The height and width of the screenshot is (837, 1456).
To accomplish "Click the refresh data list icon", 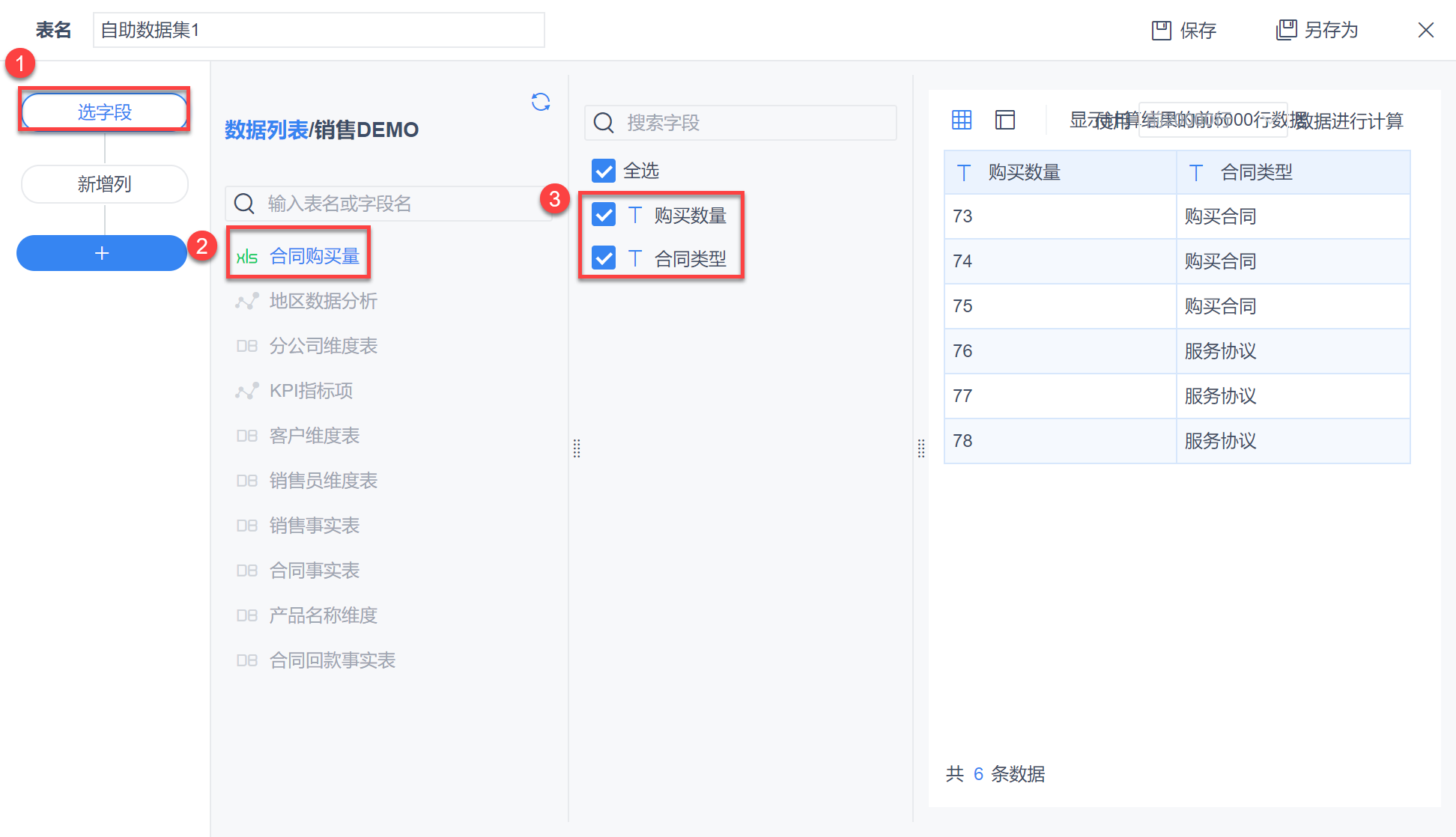I will [x=541, y=102].
